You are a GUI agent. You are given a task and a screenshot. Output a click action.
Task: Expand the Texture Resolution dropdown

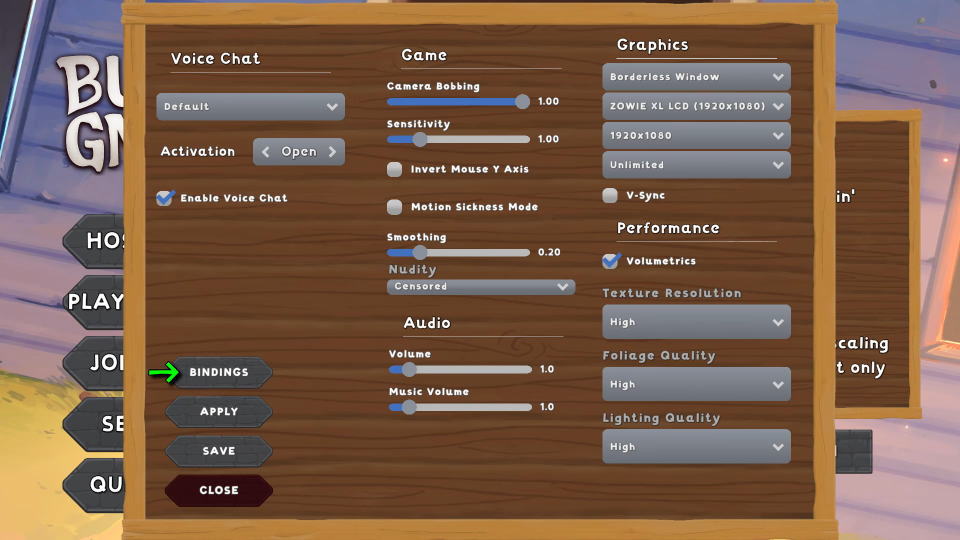pos(696,323)
